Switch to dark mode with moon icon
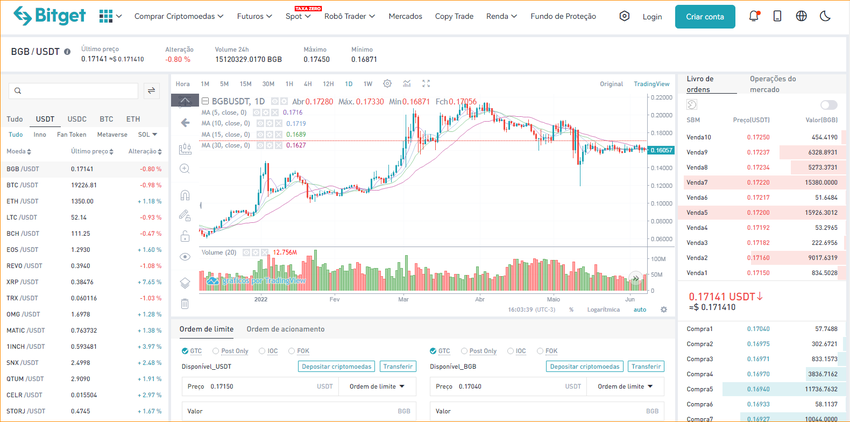The image size is (850, 422). [825, 16]
